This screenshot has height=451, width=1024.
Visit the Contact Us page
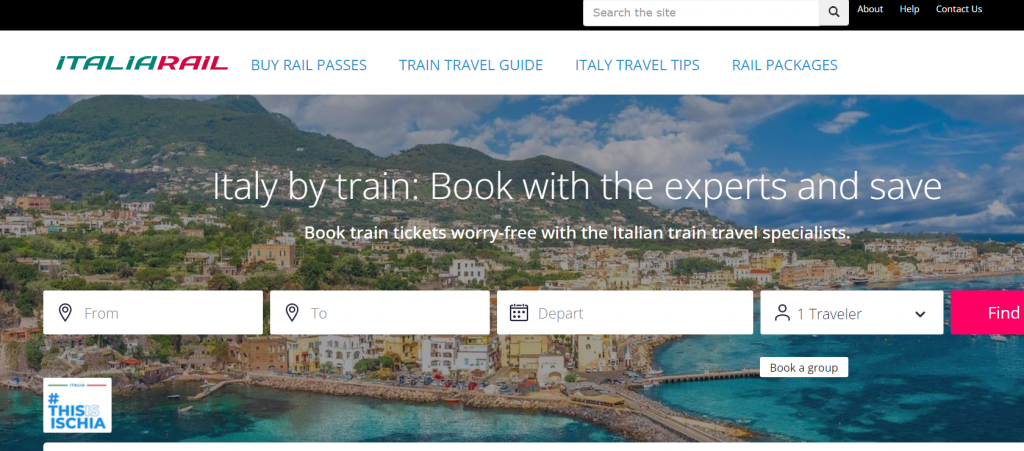pos(959,9)
